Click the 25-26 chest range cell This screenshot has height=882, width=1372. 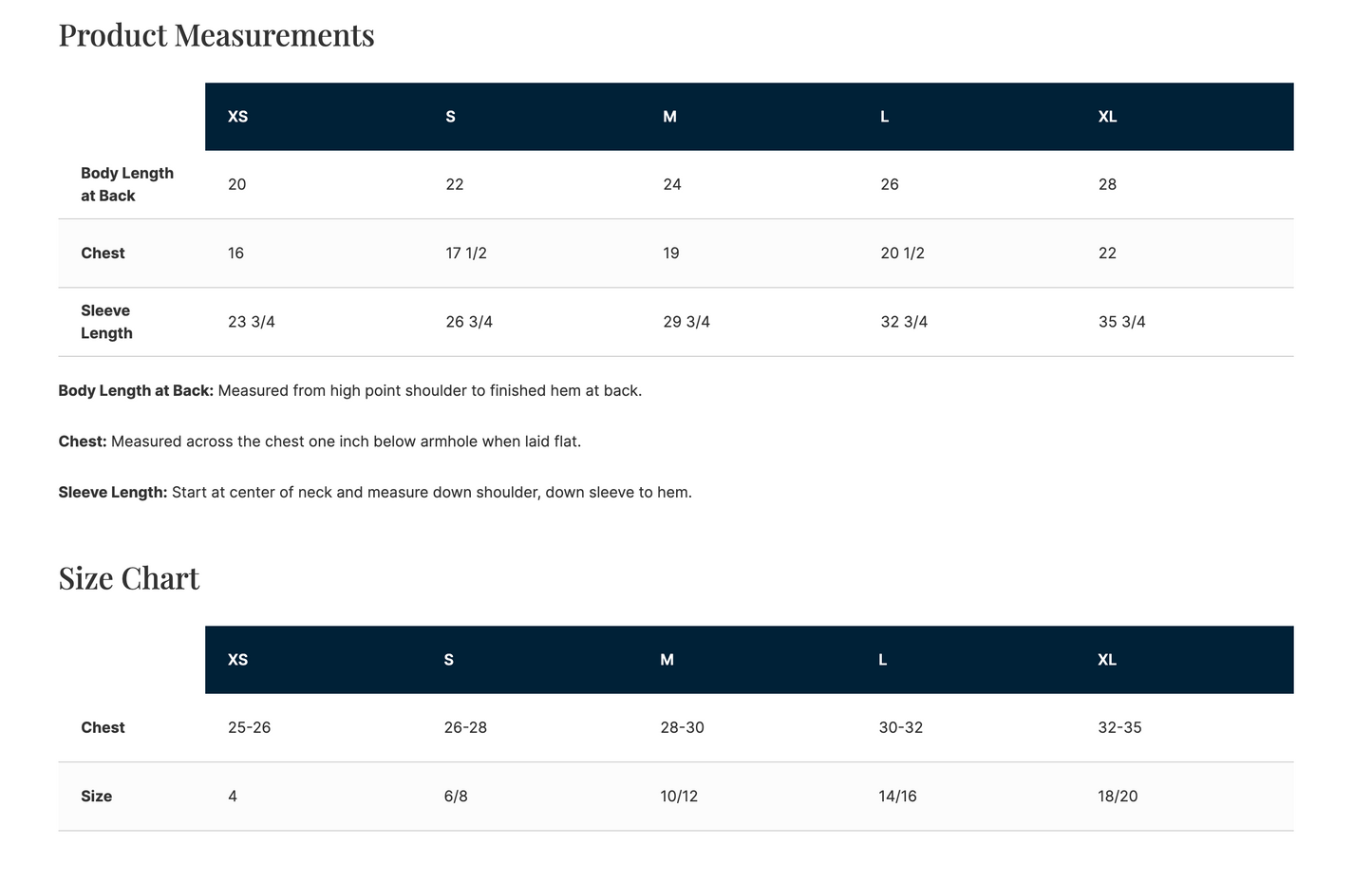point(250,728)
